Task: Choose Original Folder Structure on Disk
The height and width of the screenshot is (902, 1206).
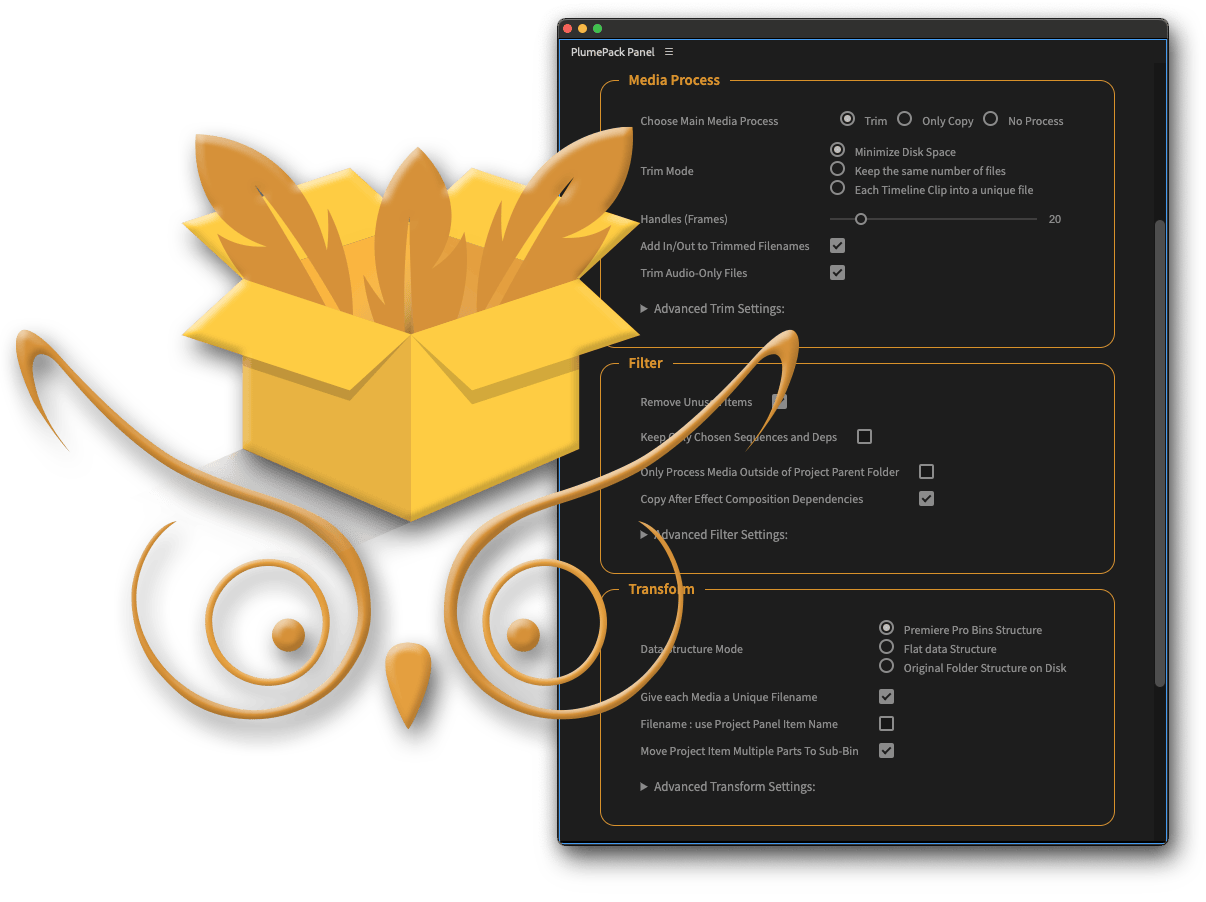Action: 886,667
